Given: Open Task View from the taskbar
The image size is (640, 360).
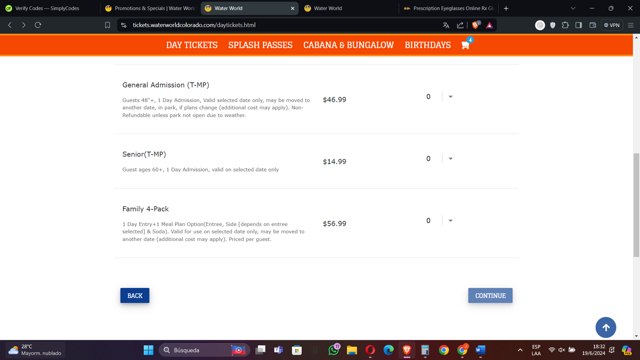Looking at the screenshot, I should (260, 350).
